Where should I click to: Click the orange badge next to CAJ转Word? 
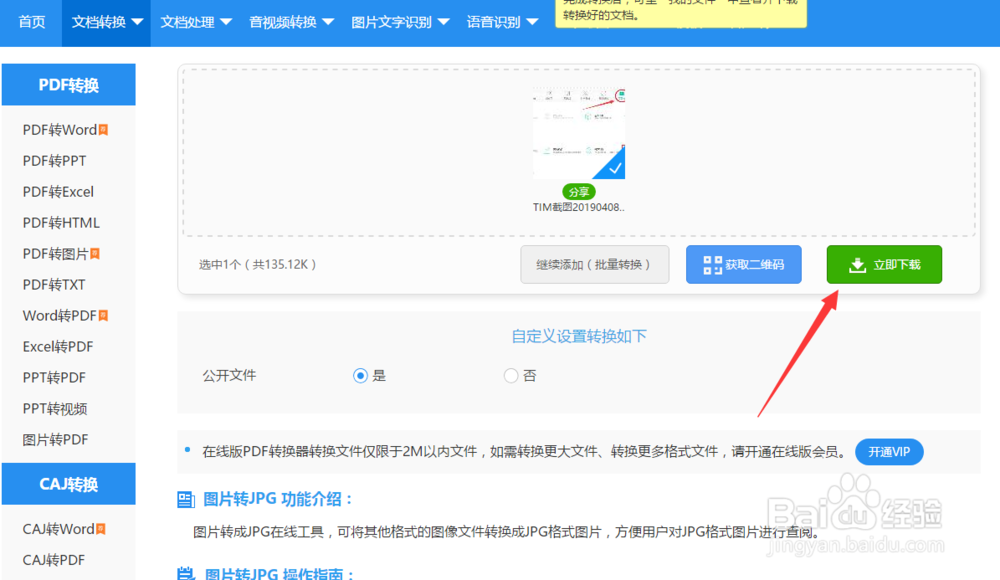(x=101, y=528)
